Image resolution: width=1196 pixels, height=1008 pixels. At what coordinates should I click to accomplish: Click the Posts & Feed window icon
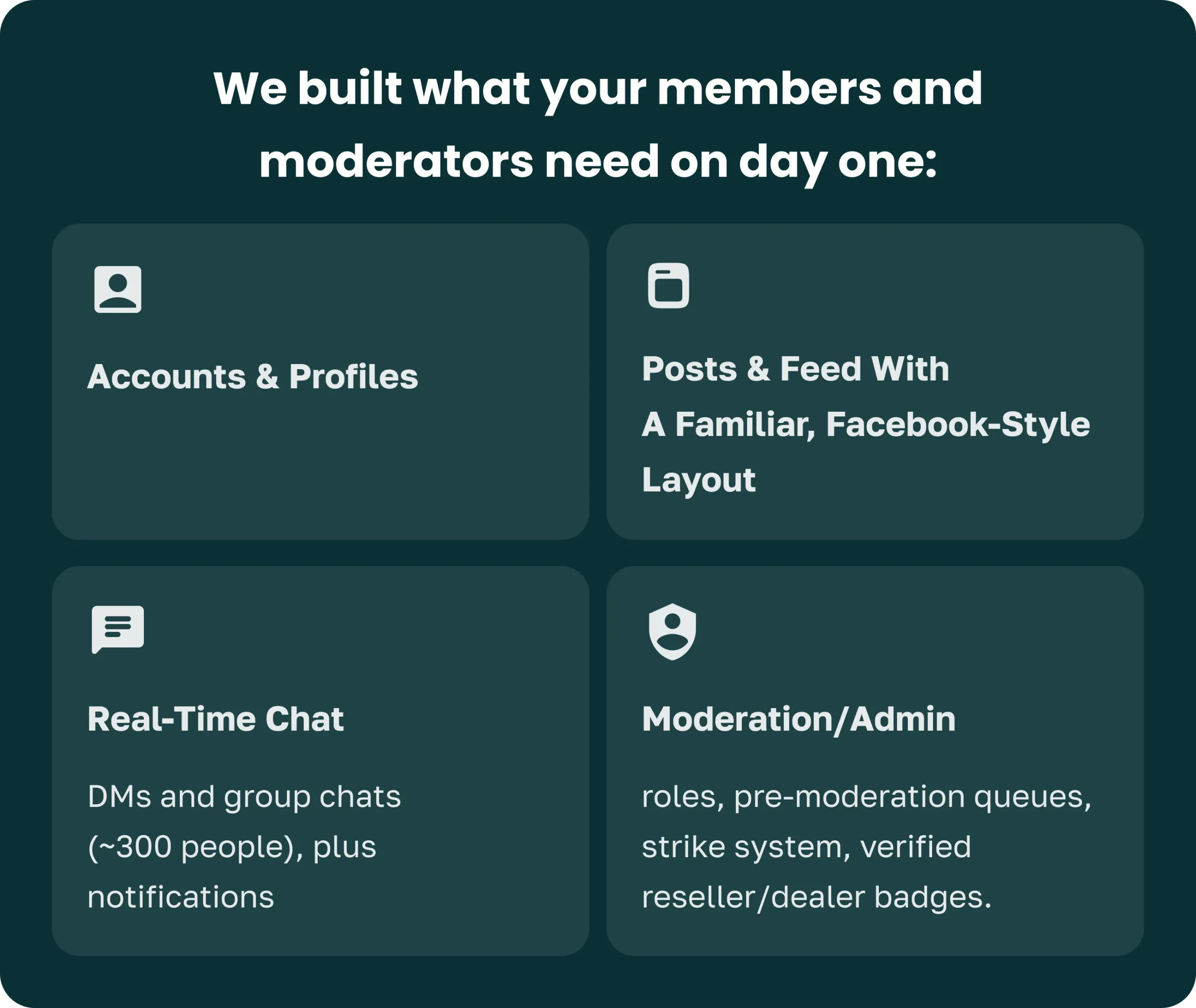click(668, 286)
